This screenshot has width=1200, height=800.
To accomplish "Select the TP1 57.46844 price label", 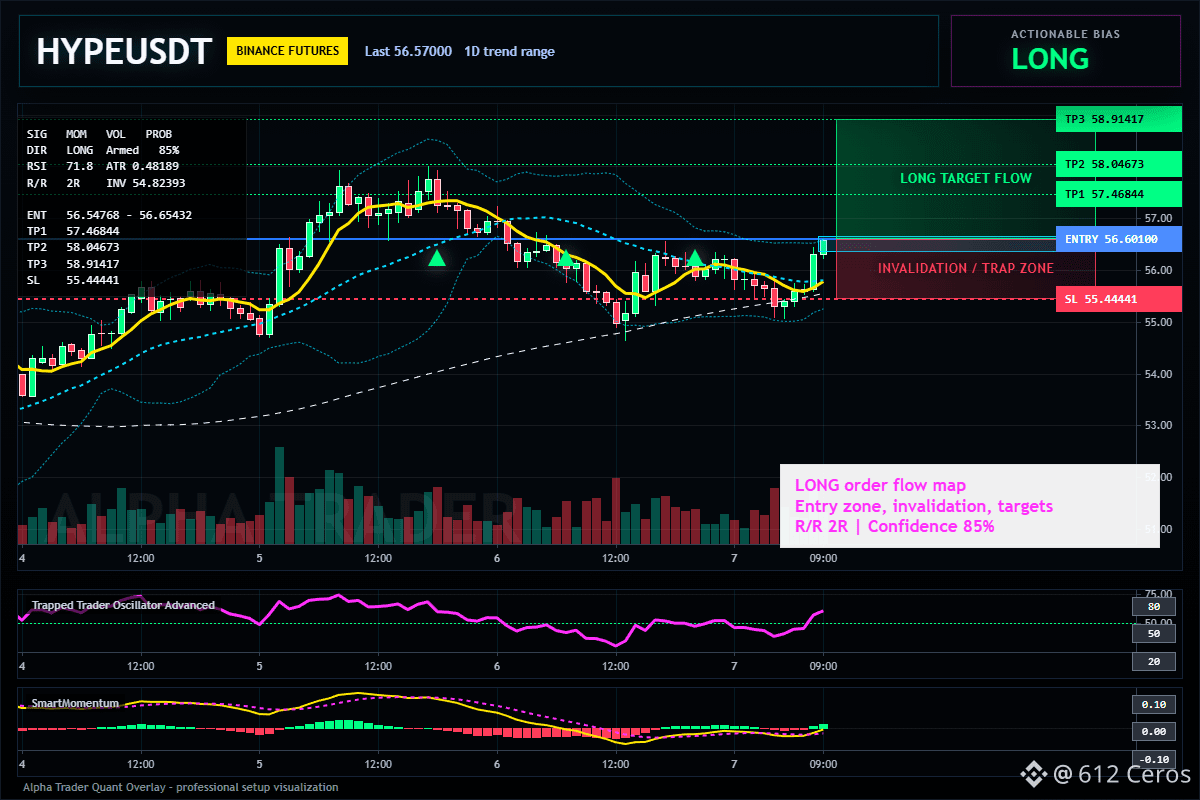I will click(x=1117, y=194).
